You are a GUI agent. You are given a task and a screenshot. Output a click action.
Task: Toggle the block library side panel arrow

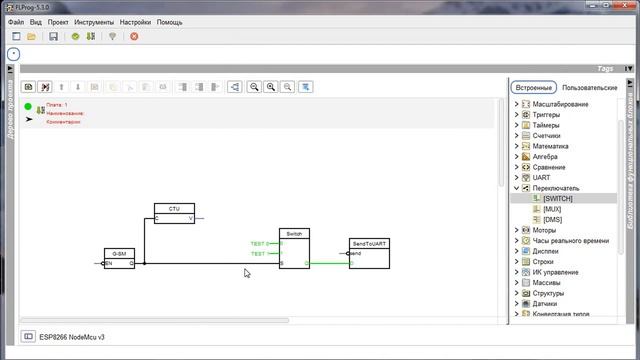point(630,83)
